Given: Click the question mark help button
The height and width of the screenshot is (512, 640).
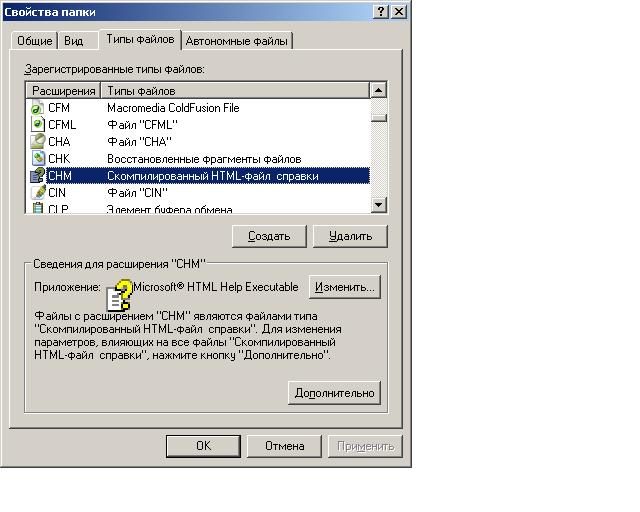Looking at the screenshot, I should point(381,11).
